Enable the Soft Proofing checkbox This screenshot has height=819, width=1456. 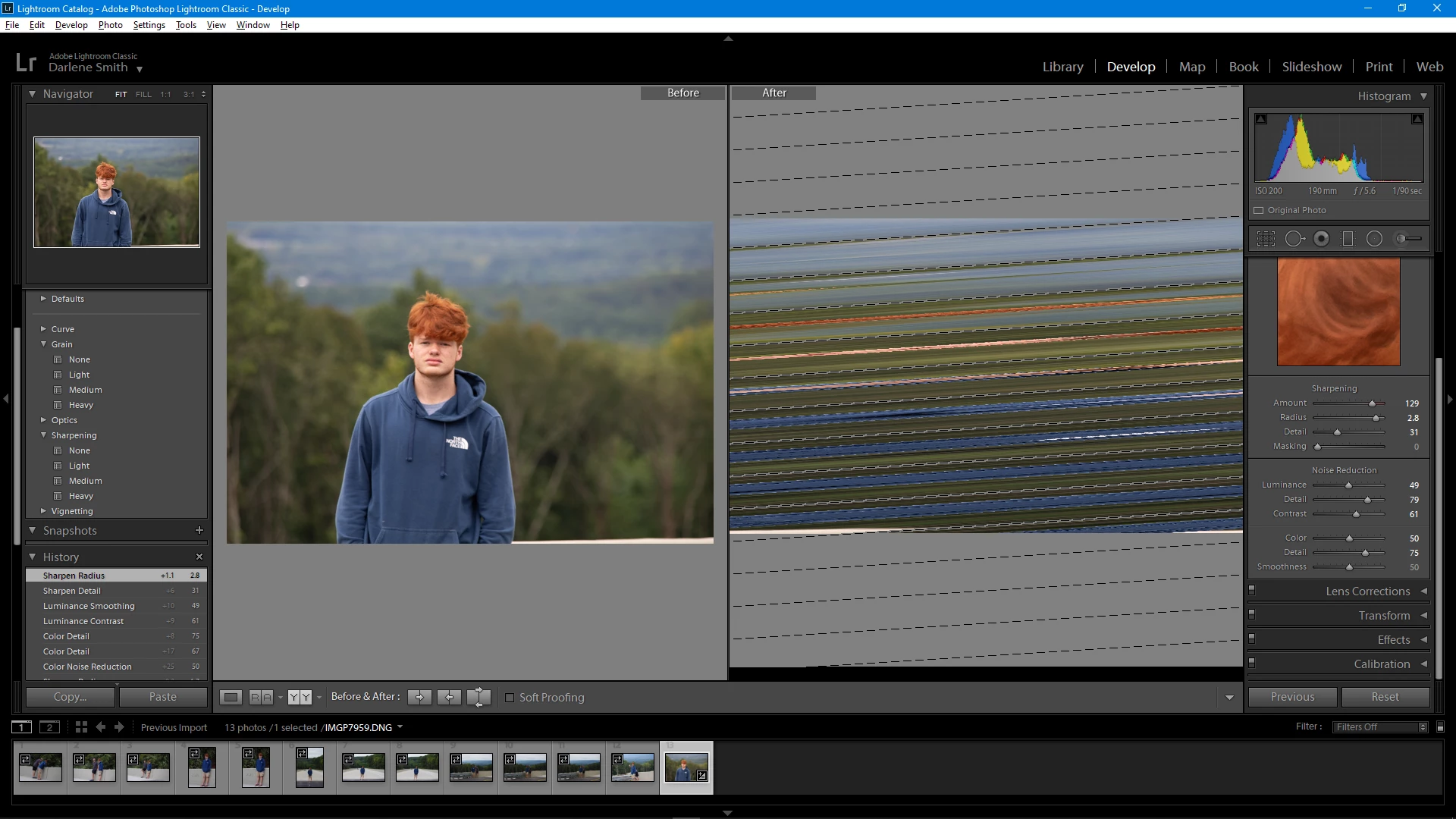pos(510,698)
